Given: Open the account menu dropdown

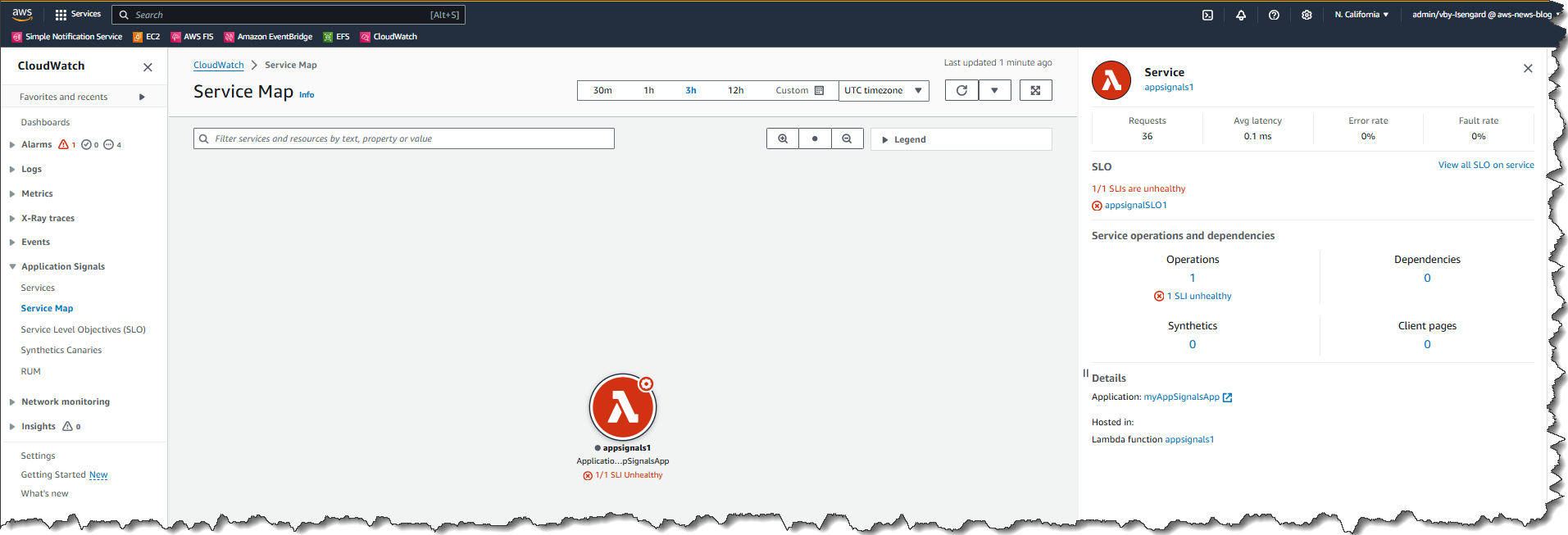Looking at the screenshot, I should pyautogui.click(x=1485, y=15).
